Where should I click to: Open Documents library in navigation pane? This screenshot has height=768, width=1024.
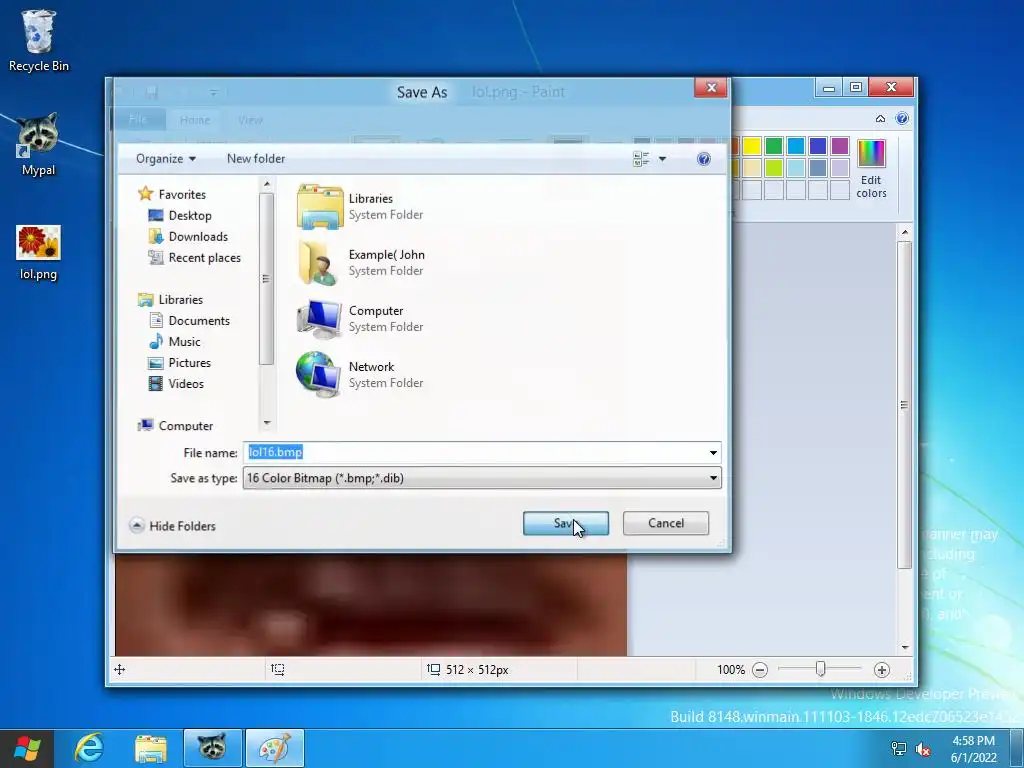point(189,321)
